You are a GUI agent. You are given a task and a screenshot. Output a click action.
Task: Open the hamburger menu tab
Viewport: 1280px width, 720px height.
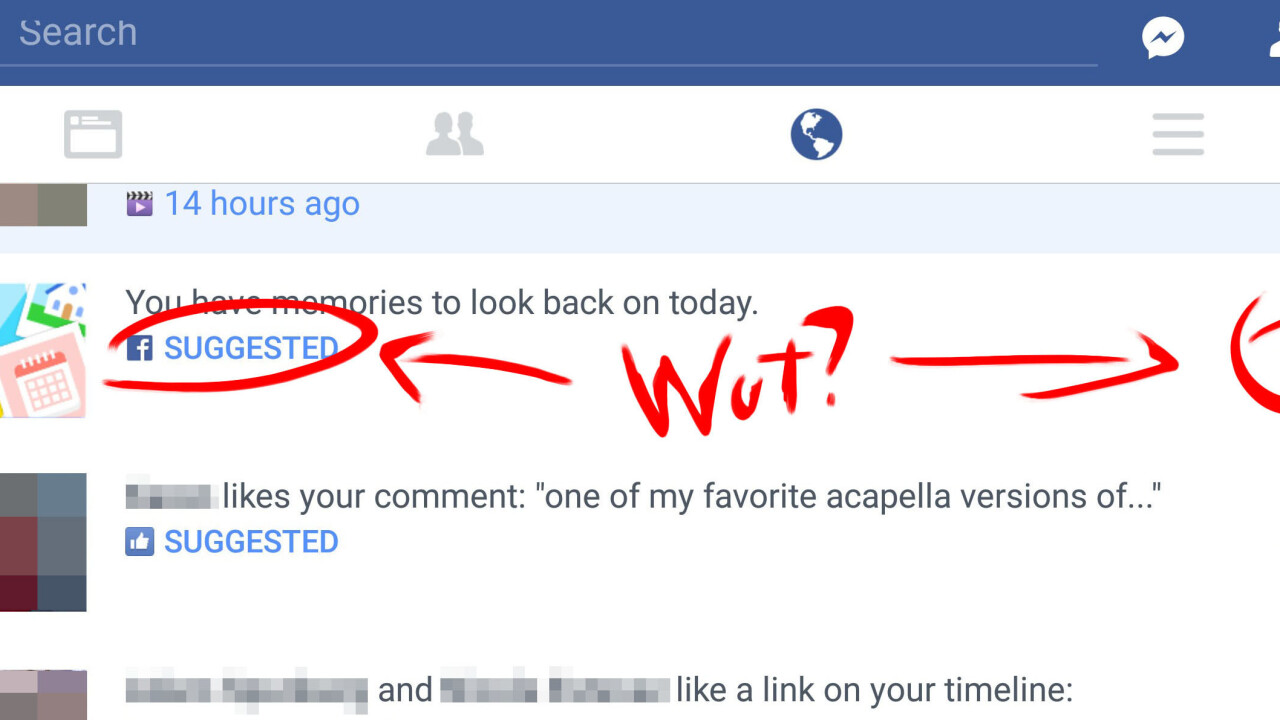(x=1178, y=134)
